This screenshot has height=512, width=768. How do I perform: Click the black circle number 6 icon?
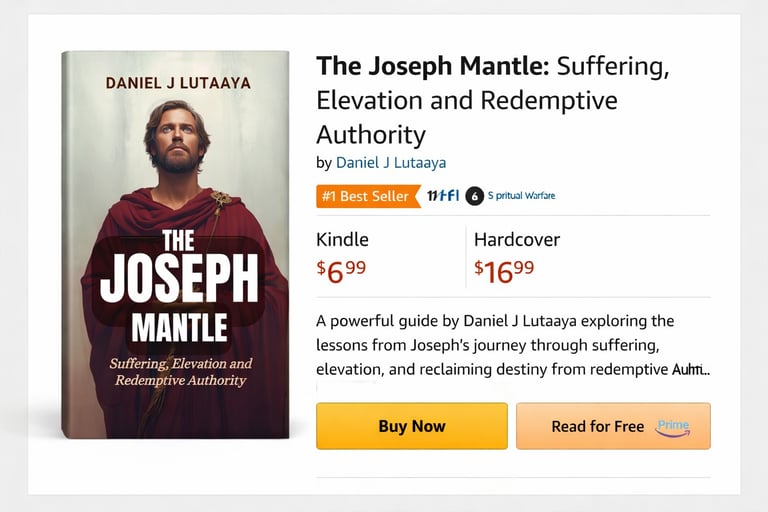tap(474, 196)
